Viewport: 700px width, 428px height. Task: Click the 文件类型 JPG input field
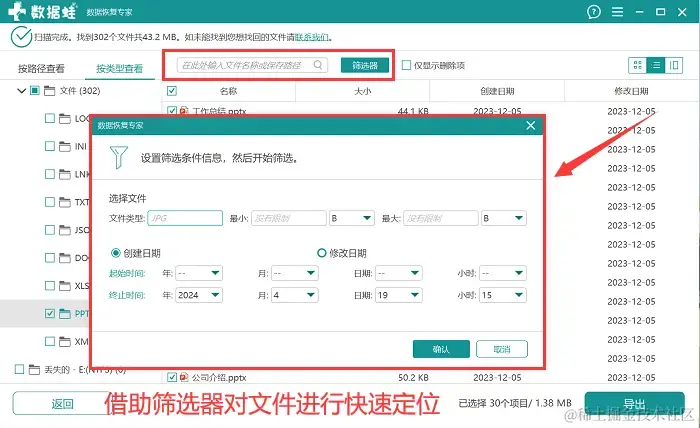185,218
